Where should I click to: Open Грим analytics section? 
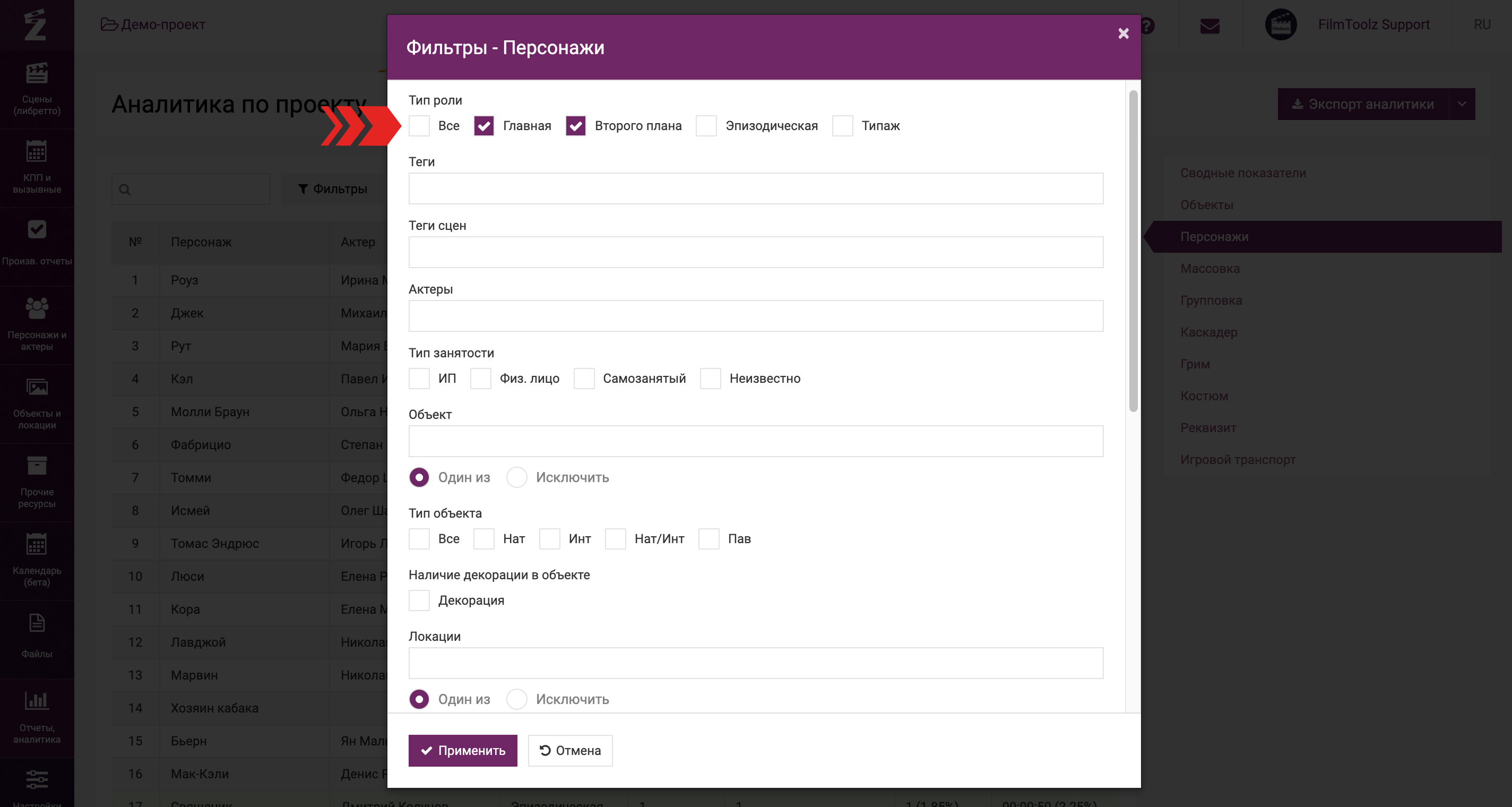click(x=1195, y=364)
